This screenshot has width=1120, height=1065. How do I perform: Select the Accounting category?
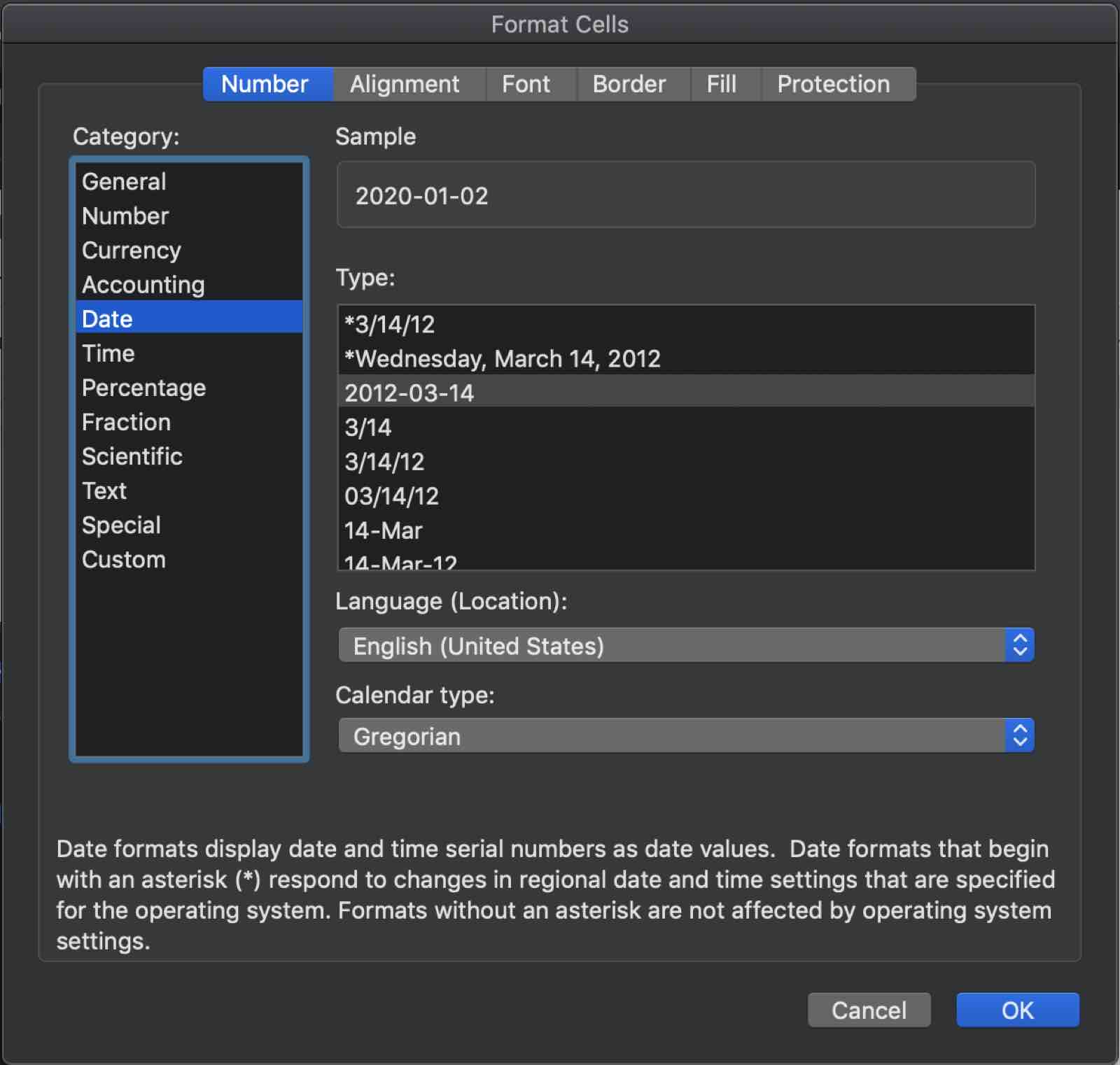click(x=143, y=284)
